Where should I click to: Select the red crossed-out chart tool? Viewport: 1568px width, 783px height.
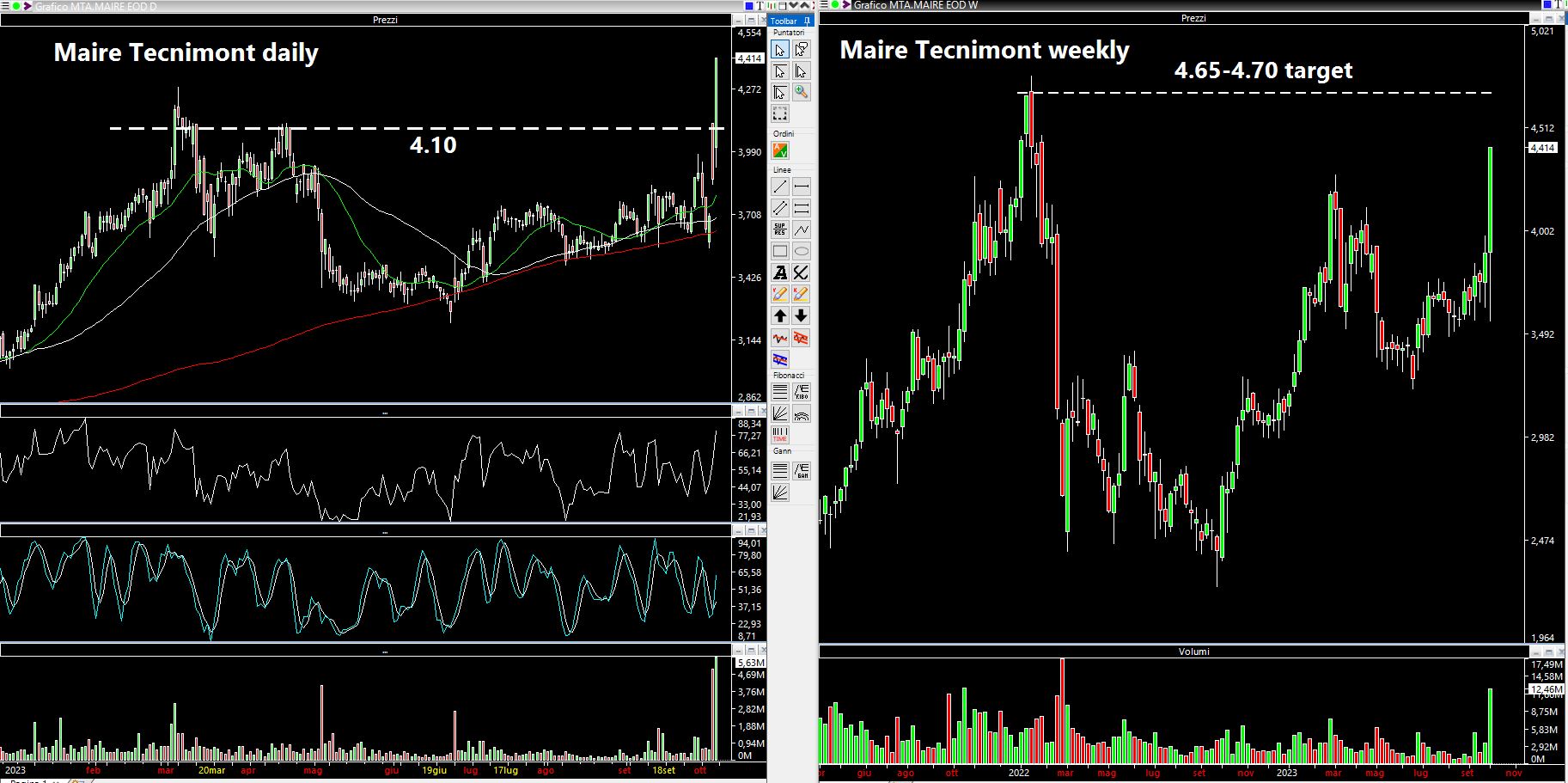click(802, 338)
